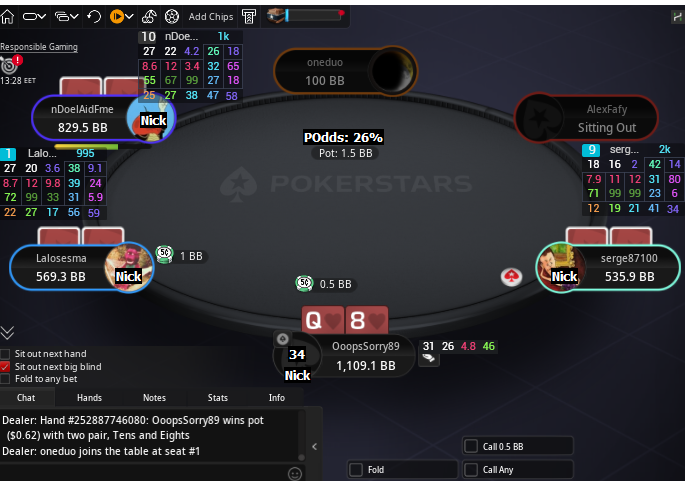Click the responsible gaming target alert icon
The width and height of the screenshot is (685, 481).
pyautogui.click(x=10, y=65)
